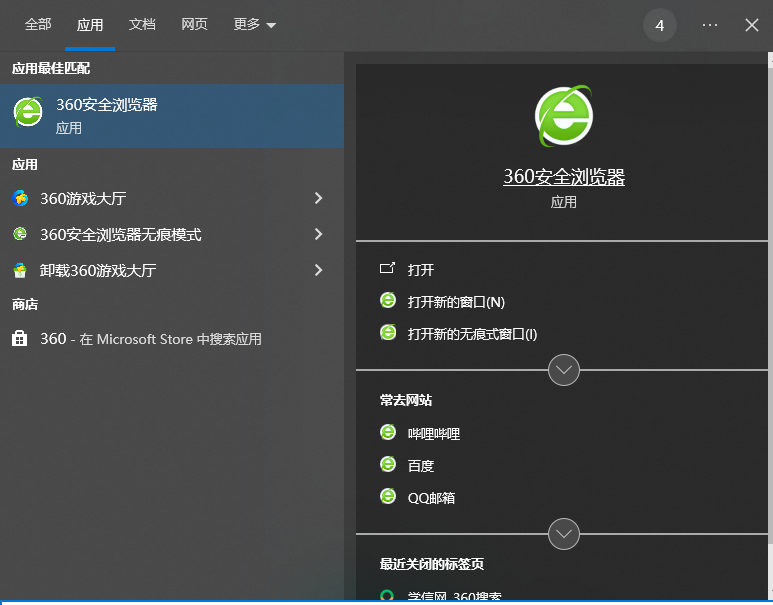773x605 pixels.
Task: Click the Microsoft Store bag icon
Action: point(20,339)
